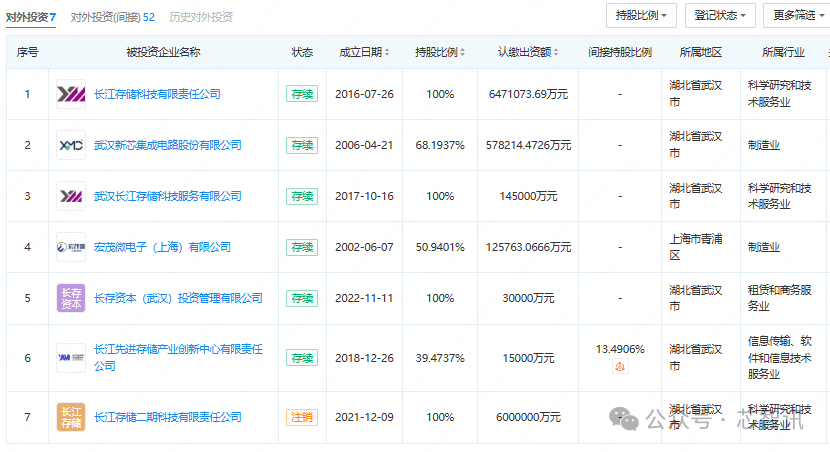
Task: Sort by 成立日期 column arrows
Action: 387,52
